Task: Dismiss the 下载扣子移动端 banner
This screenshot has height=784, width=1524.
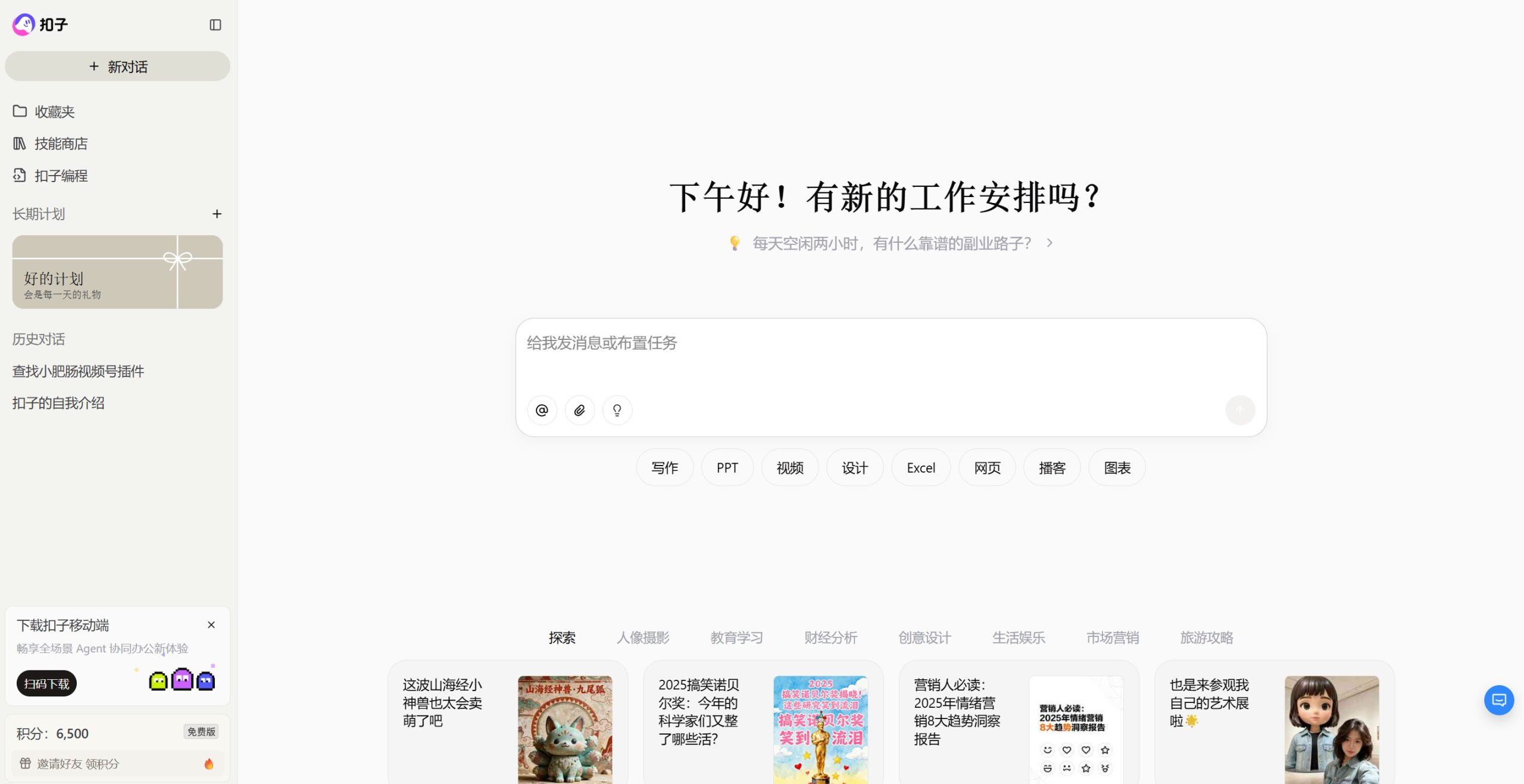Action: [x=211, y=625]
